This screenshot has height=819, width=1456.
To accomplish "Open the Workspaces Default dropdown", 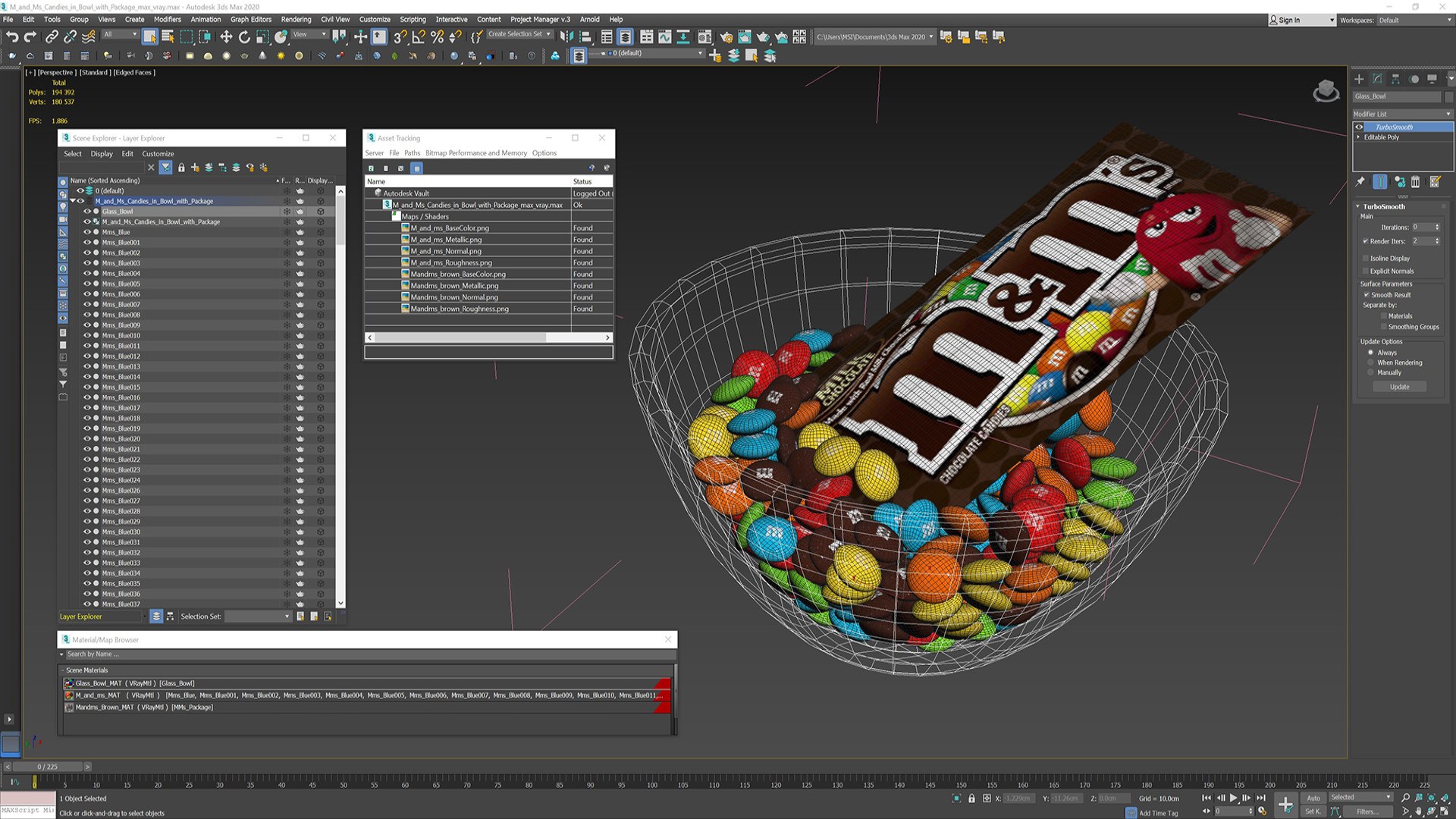I will tap(1415, 20).
